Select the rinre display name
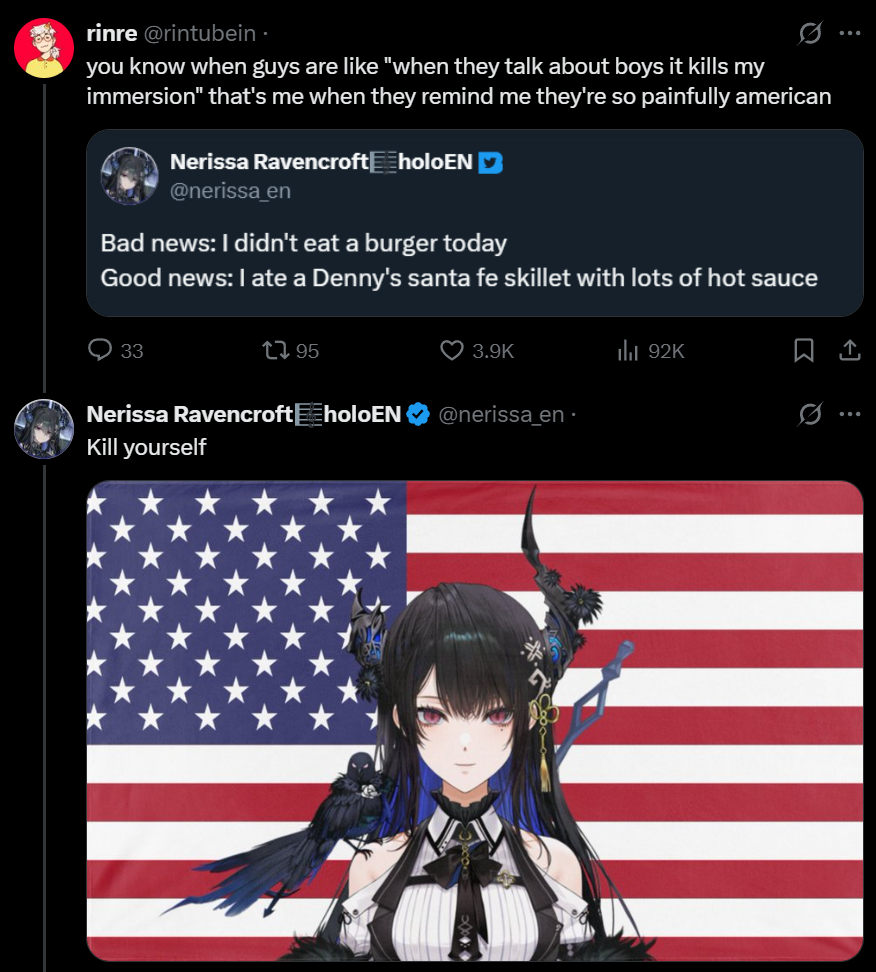This screenshot has width=876, height=972. click(112, 33)
